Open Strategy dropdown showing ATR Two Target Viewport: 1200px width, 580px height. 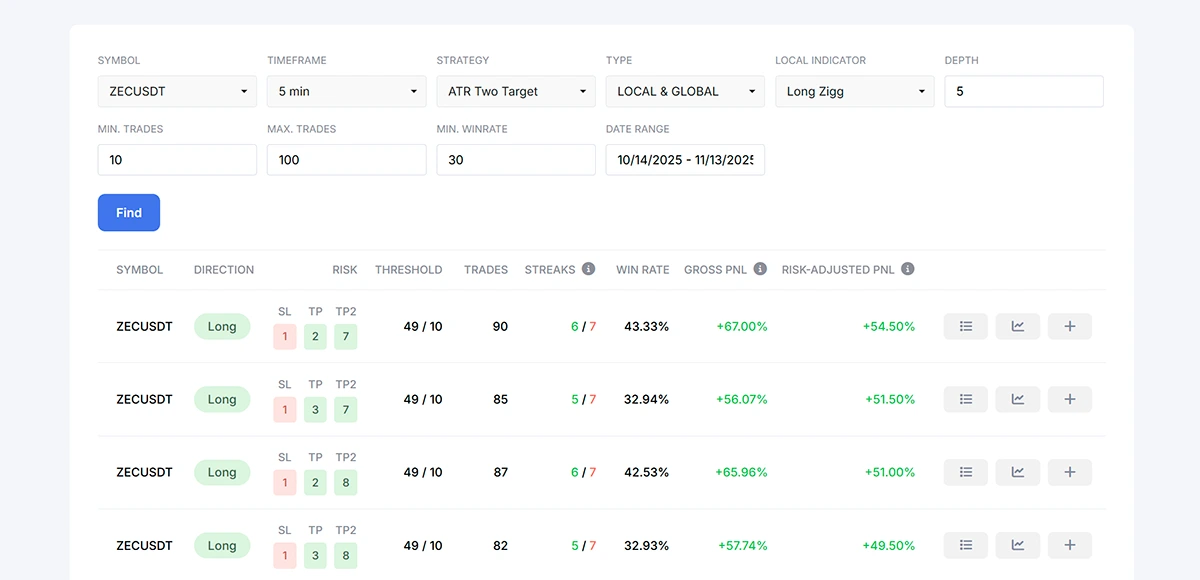pos(516,91)
